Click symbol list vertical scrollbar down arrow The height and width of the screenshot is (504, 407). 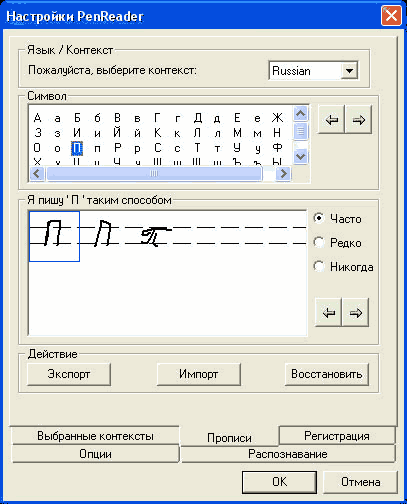(x=301, y=156)
